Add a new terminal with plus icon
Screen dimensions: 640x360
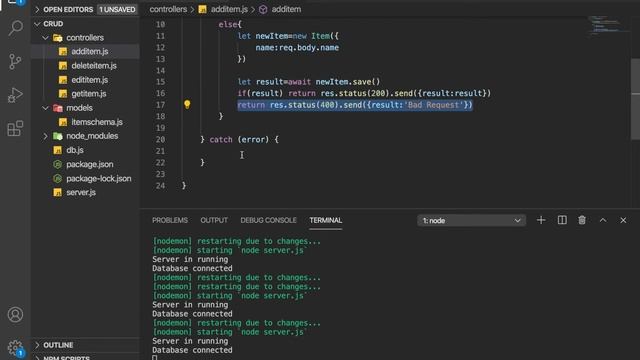[541, 220]
